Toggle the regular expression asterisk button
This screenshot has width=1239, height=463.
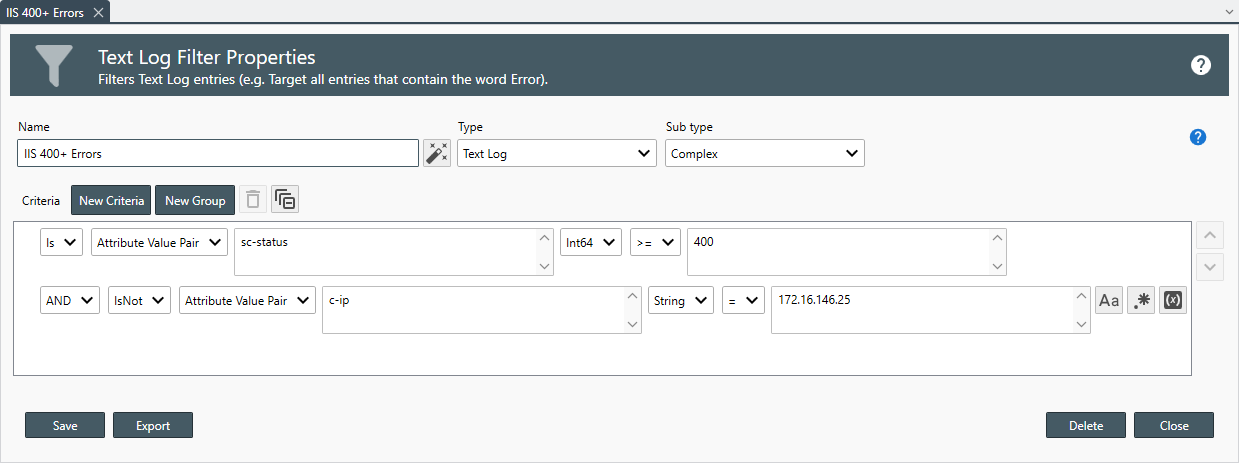(1141, 300)
